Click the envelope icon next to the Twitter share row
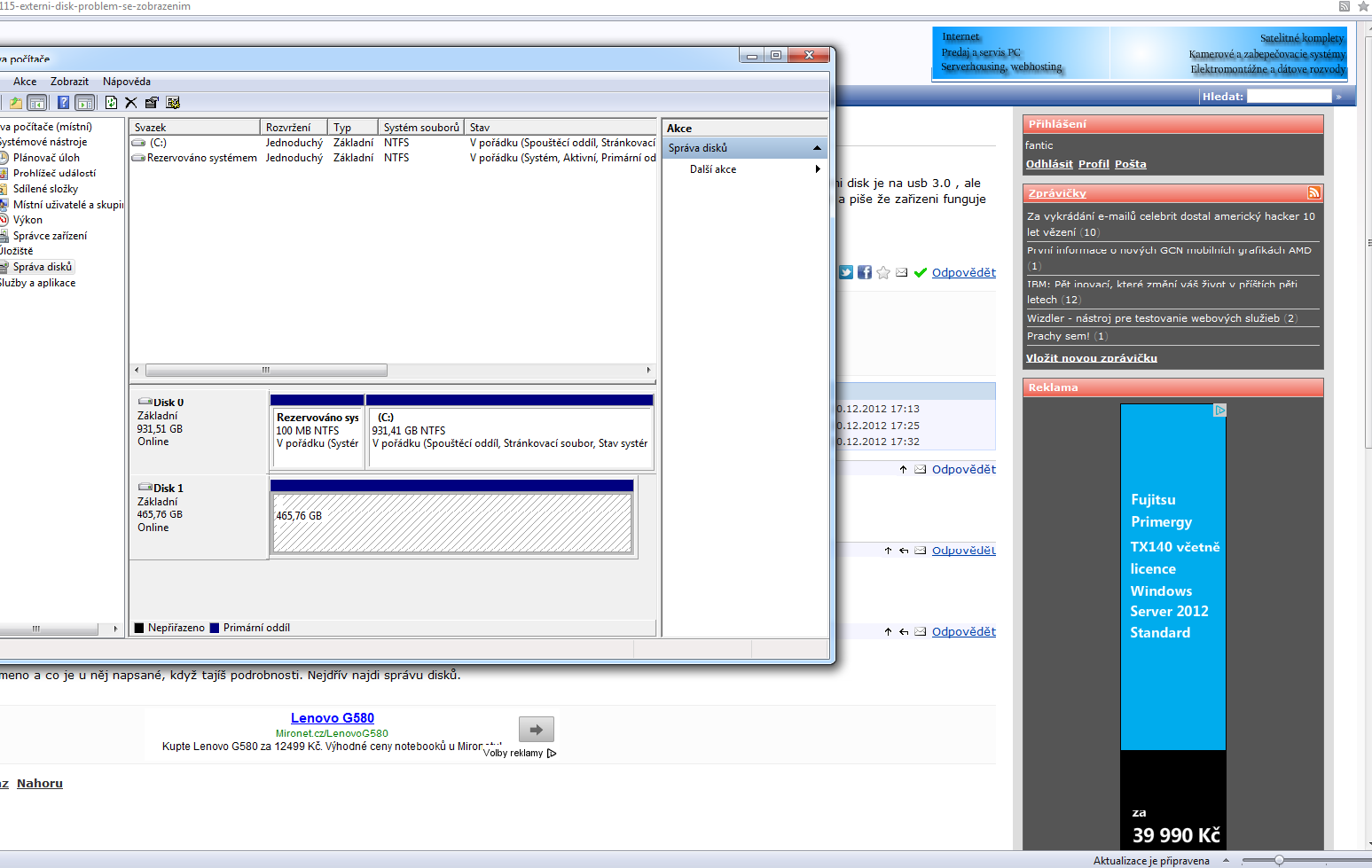The height and width of the screenshot is (868, 1372). click(x=902, y=272)
